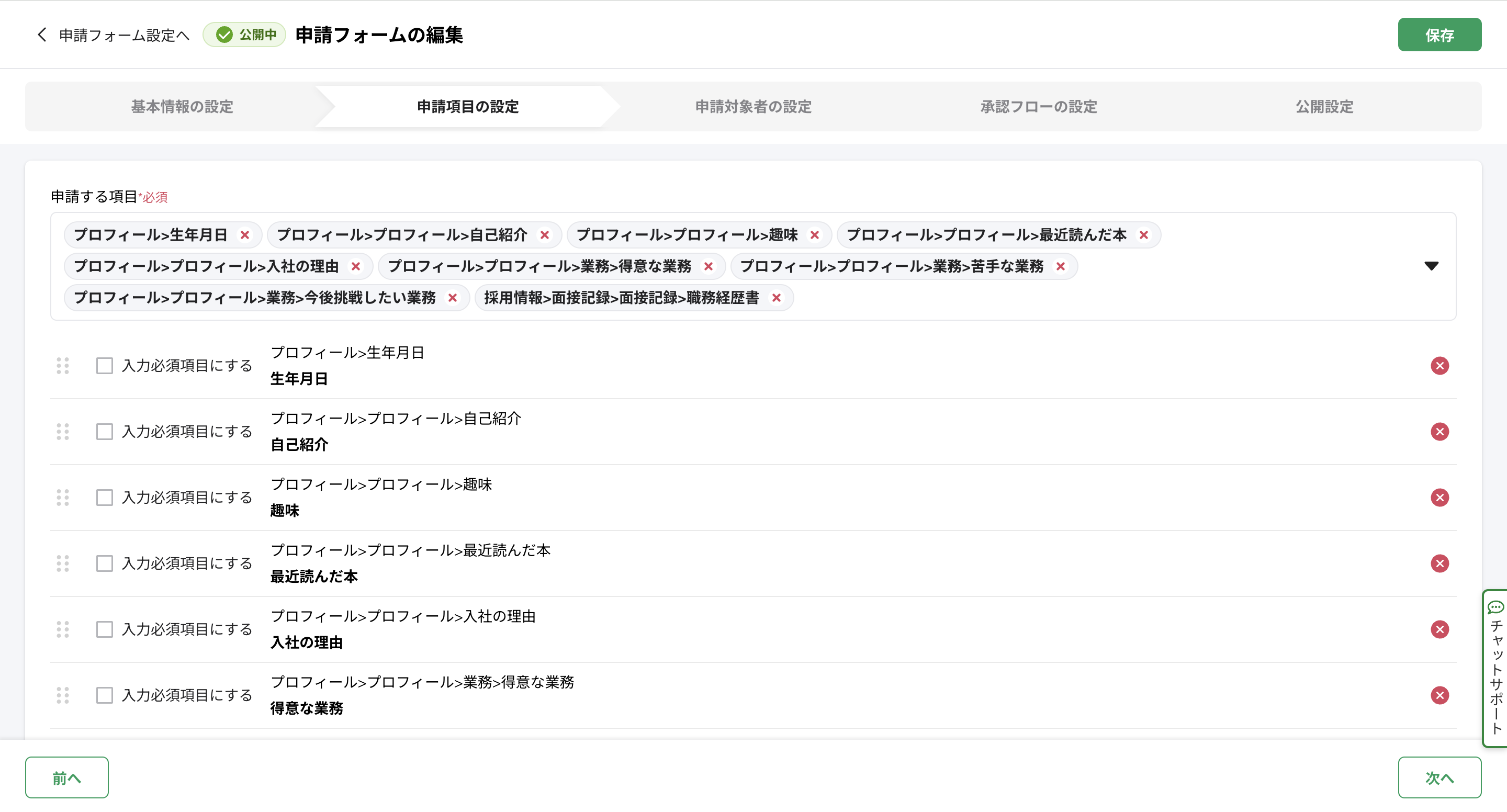
Task: Click the drag handle for 入社の理由 row
Action: pos(63,629)
